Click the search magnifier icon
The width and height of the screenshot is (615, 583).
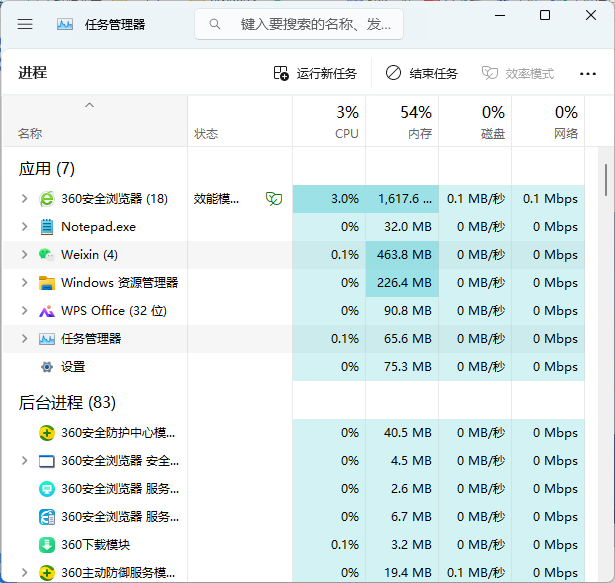point(215,24)
